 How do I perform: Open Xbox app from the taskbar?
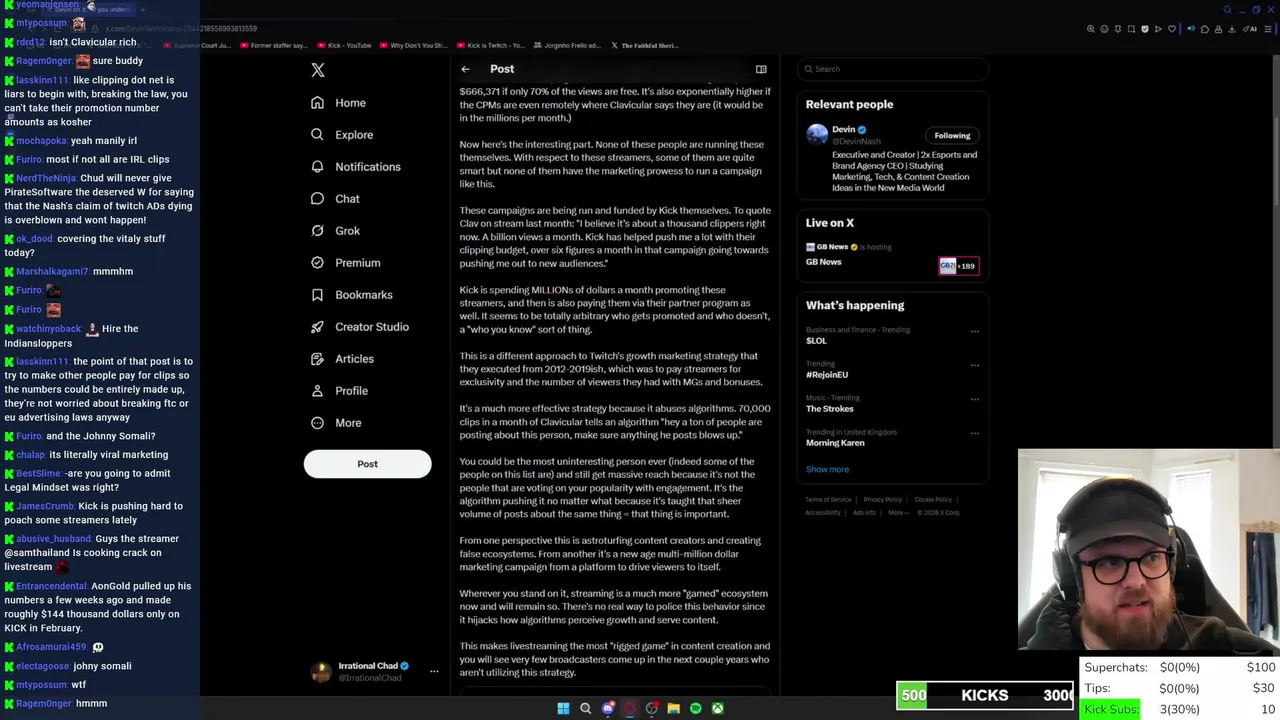pos(718,708)
